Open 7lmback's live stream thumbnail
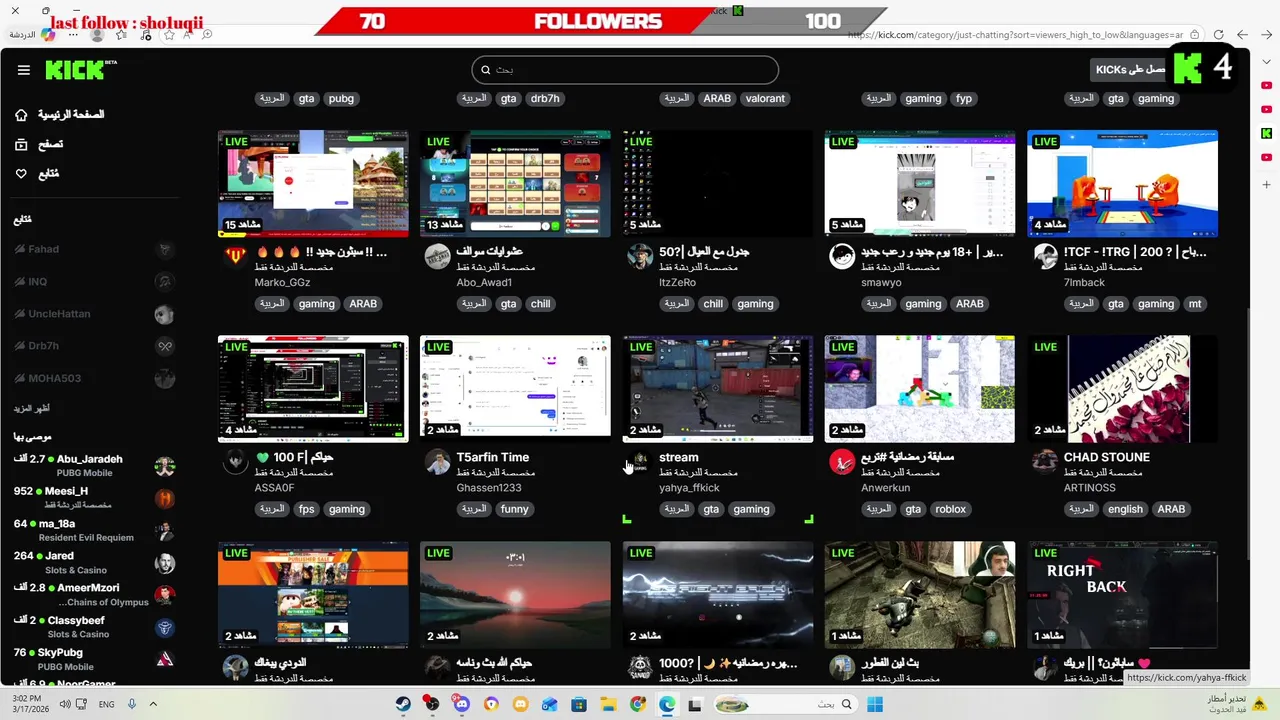1280x720 pixels. point(1122,183)
